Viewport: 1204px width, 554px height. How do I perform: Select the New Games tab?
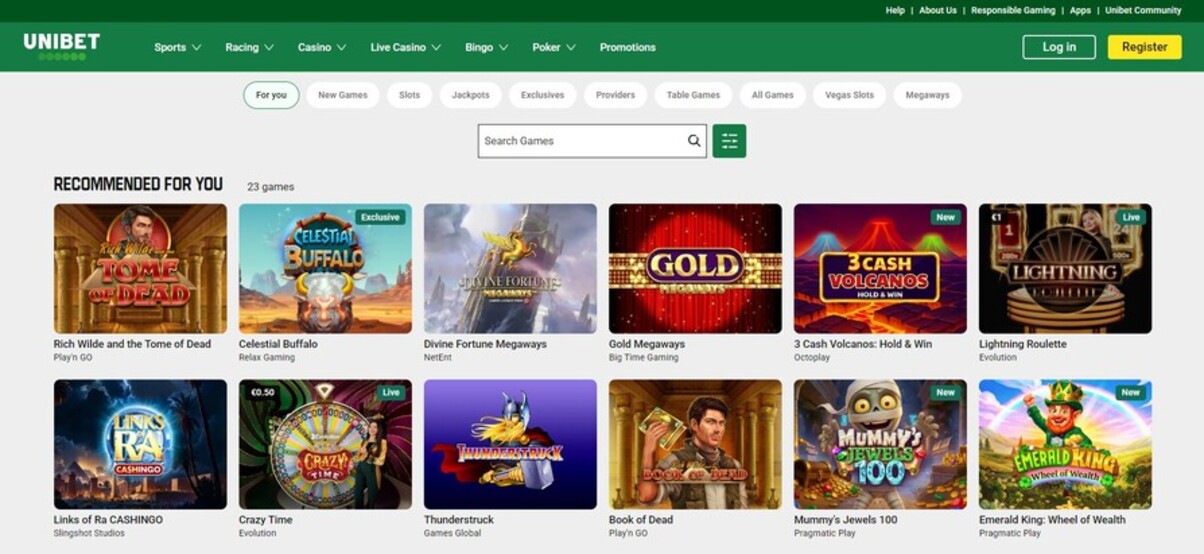342,95
